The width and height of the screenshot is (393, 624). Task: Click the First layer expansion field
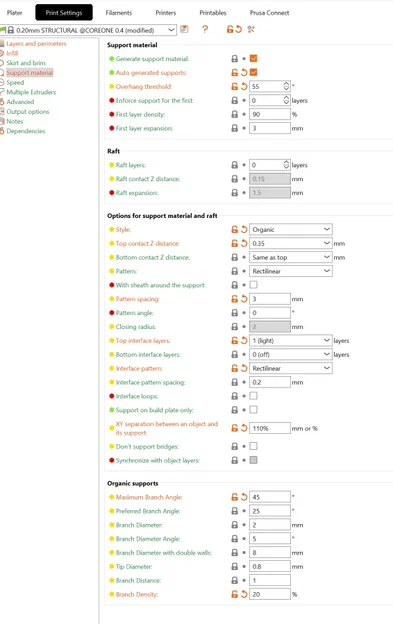point(270,128)
